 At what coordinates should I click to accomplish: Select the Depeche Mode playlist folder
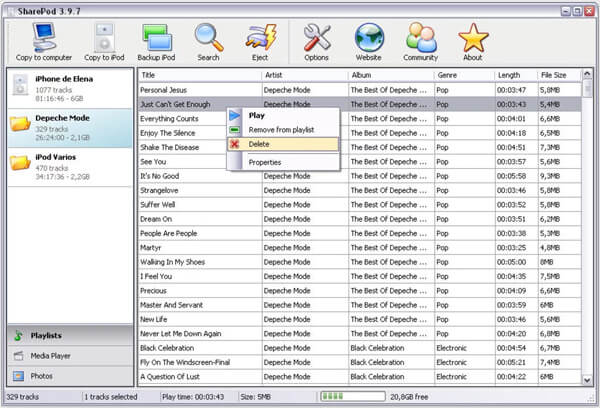[70, 128]
